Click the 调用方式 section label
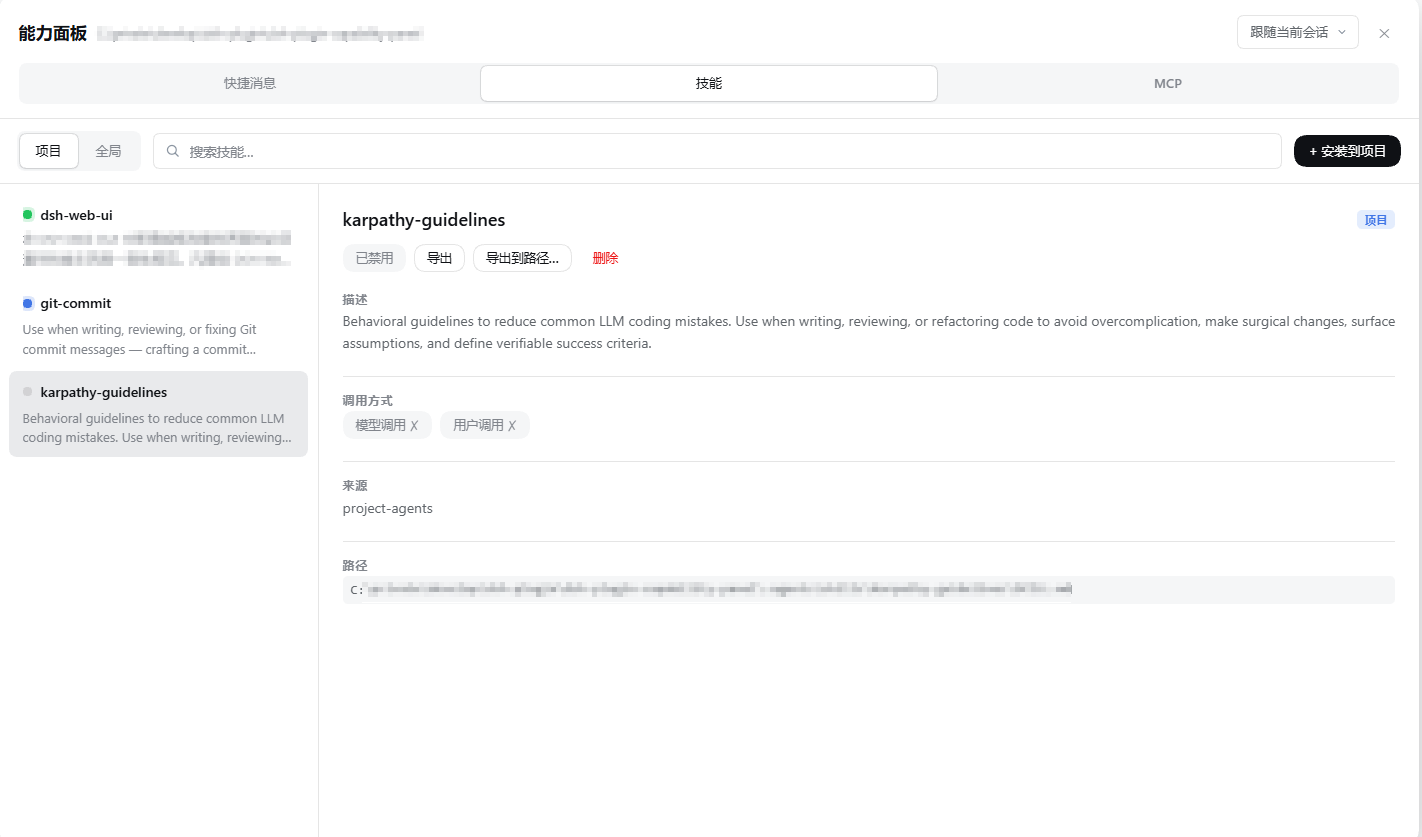This screenshot has height=837, width=1422. (x=368, y=400)
